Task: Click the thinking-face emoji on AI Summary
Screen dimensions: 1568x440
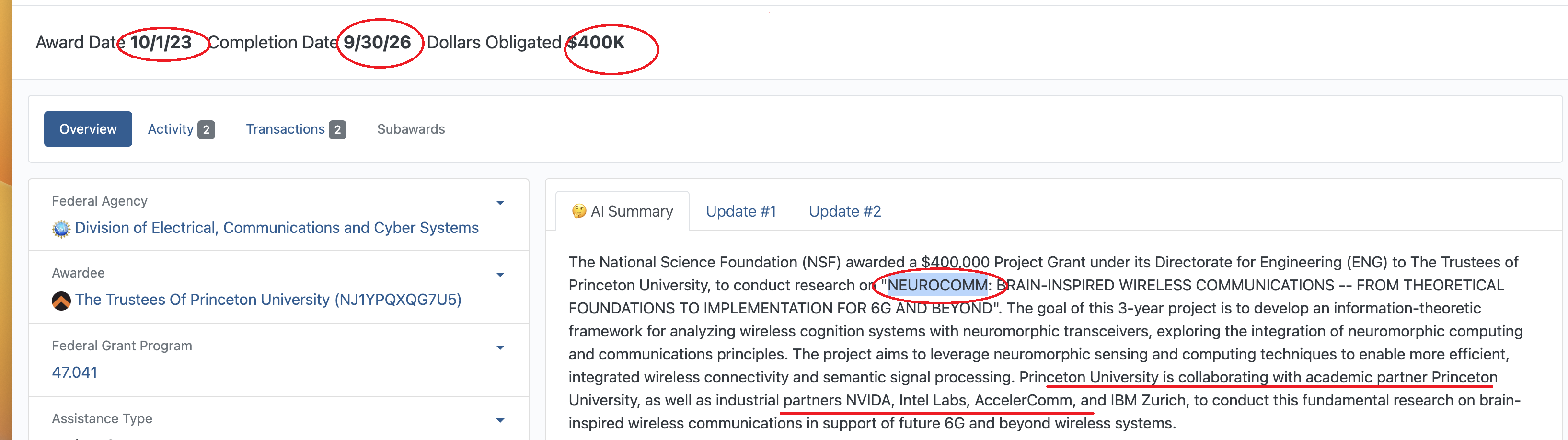Action: (578, 211)
